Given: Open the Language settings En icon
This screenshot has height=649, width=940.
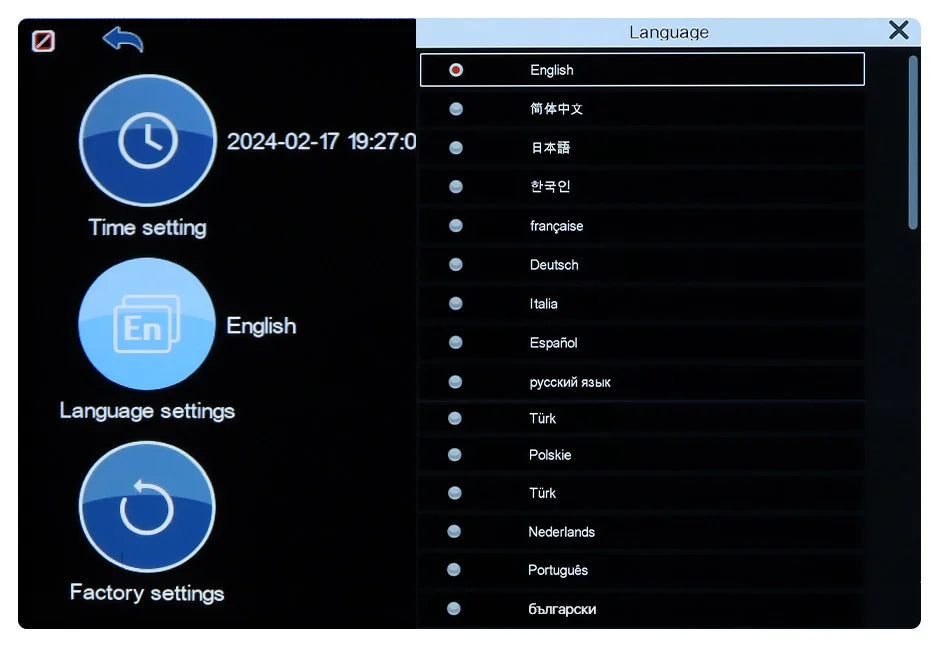Looking at the screenshot, I should (x=147, y=326).
